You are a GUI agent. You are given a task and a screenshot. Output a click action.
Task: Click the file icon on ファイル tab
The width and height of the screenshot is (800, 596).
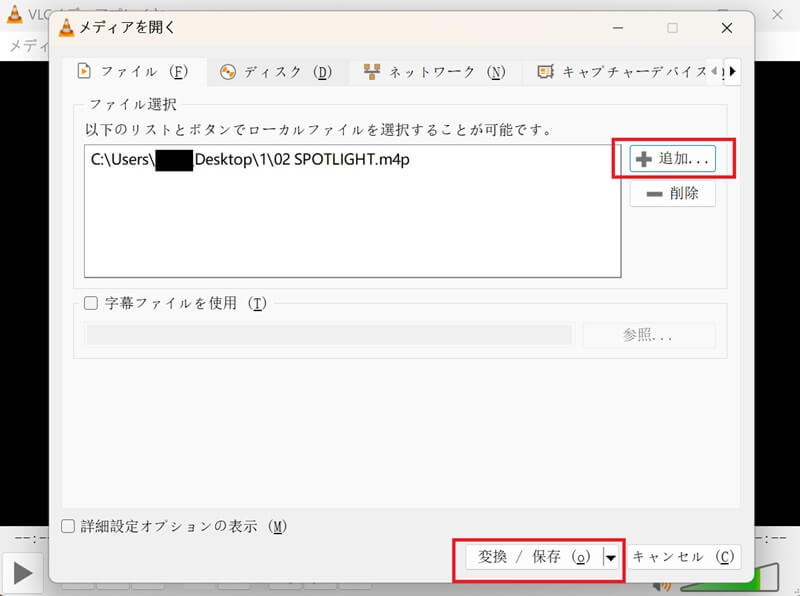click(x=84, y=70)
